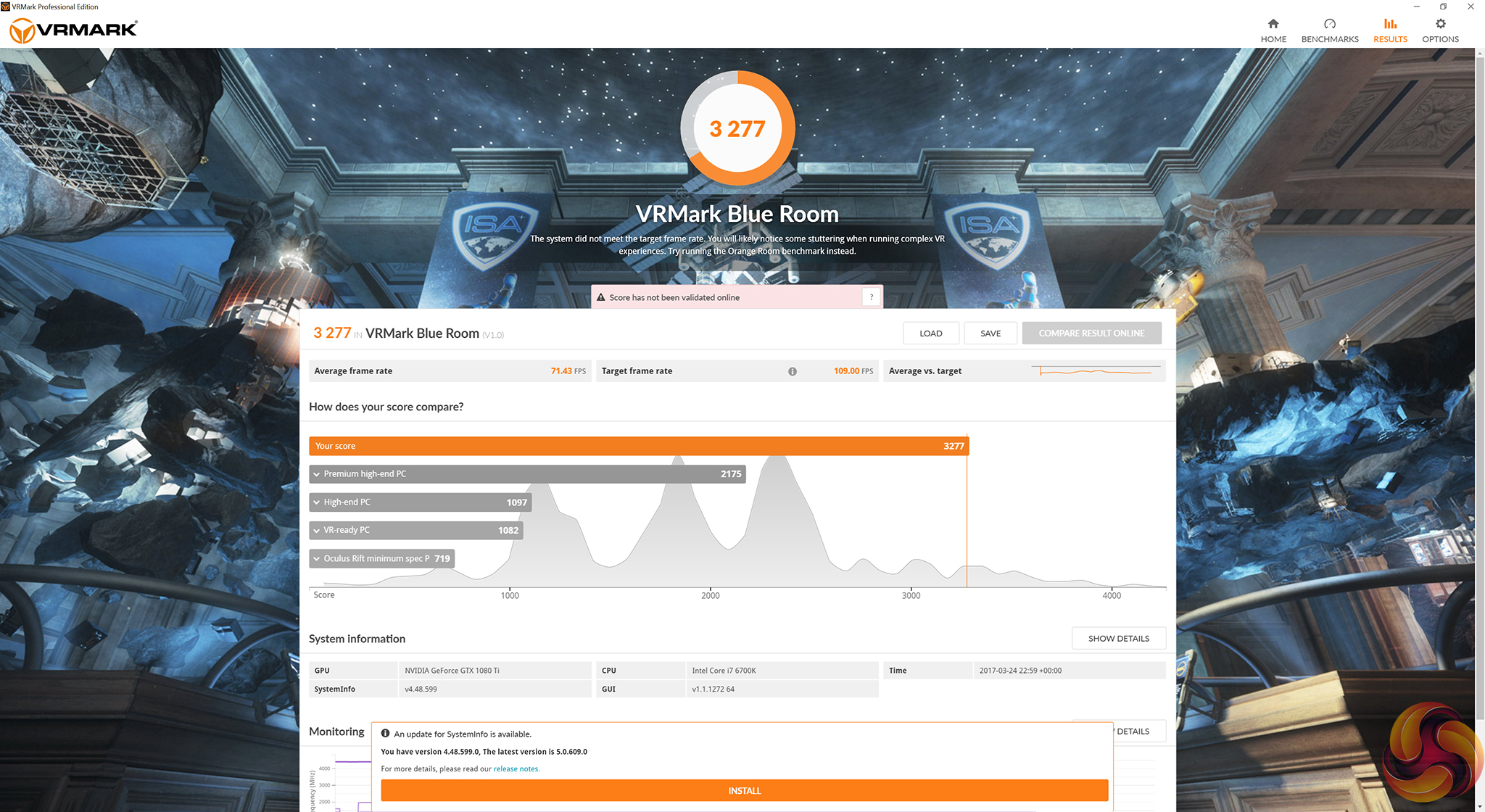Expand the VR-ready PC comparison row
This screenshot has height=812, width=1485.
coord(317,531)
